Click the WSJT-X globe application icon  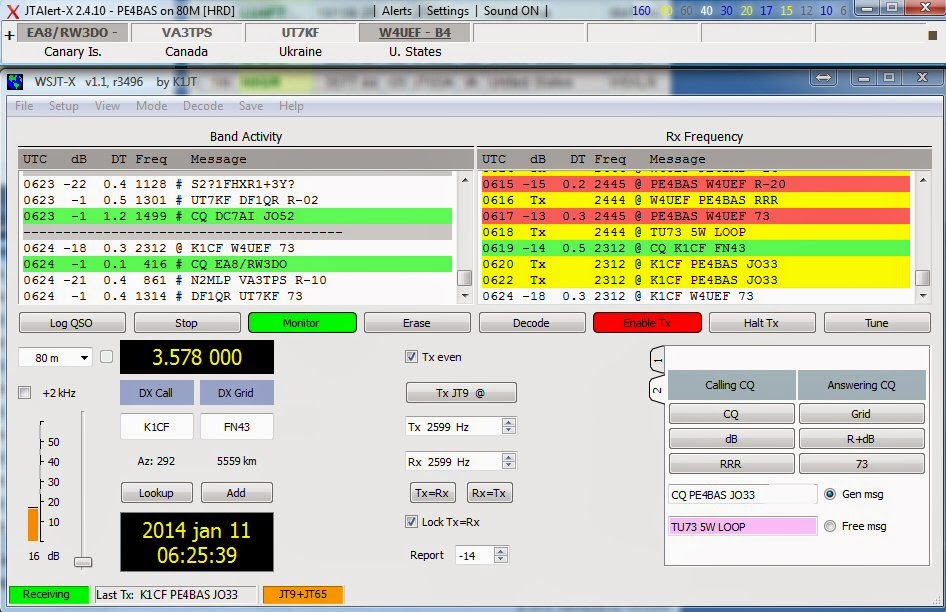(15, 81)
